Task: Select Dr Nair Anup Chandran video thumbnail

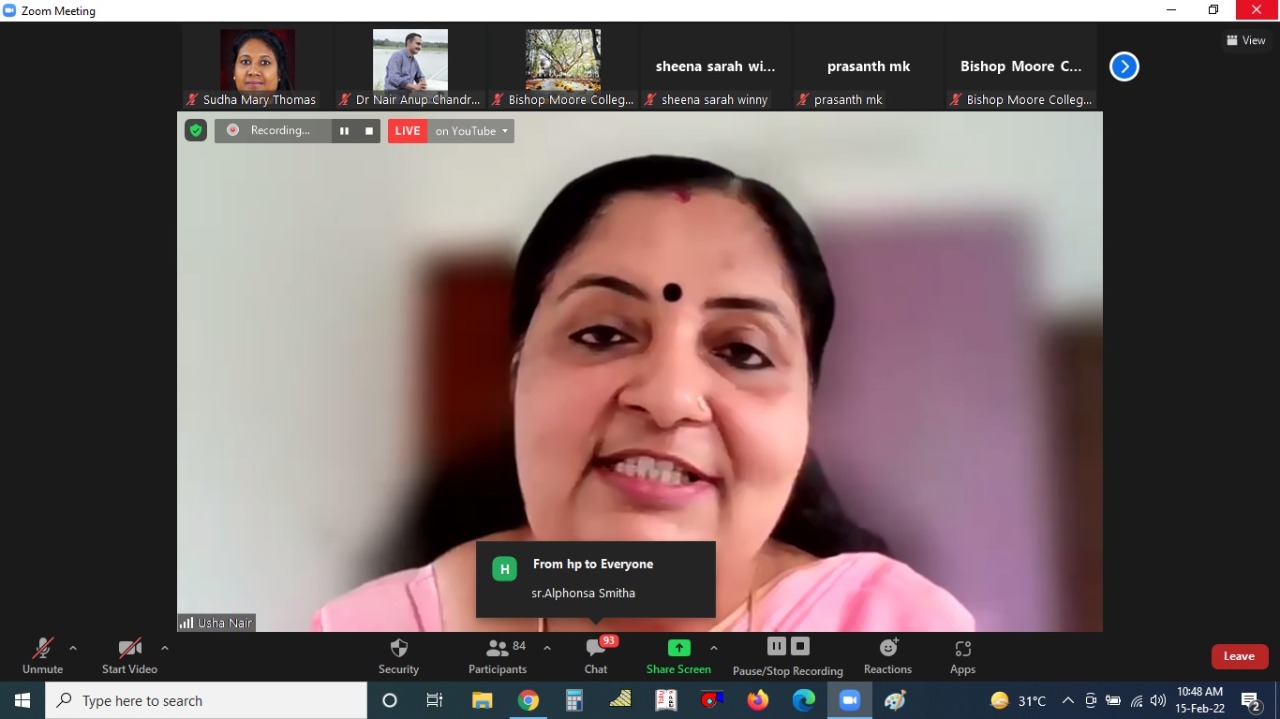Action: click(410, 67)
